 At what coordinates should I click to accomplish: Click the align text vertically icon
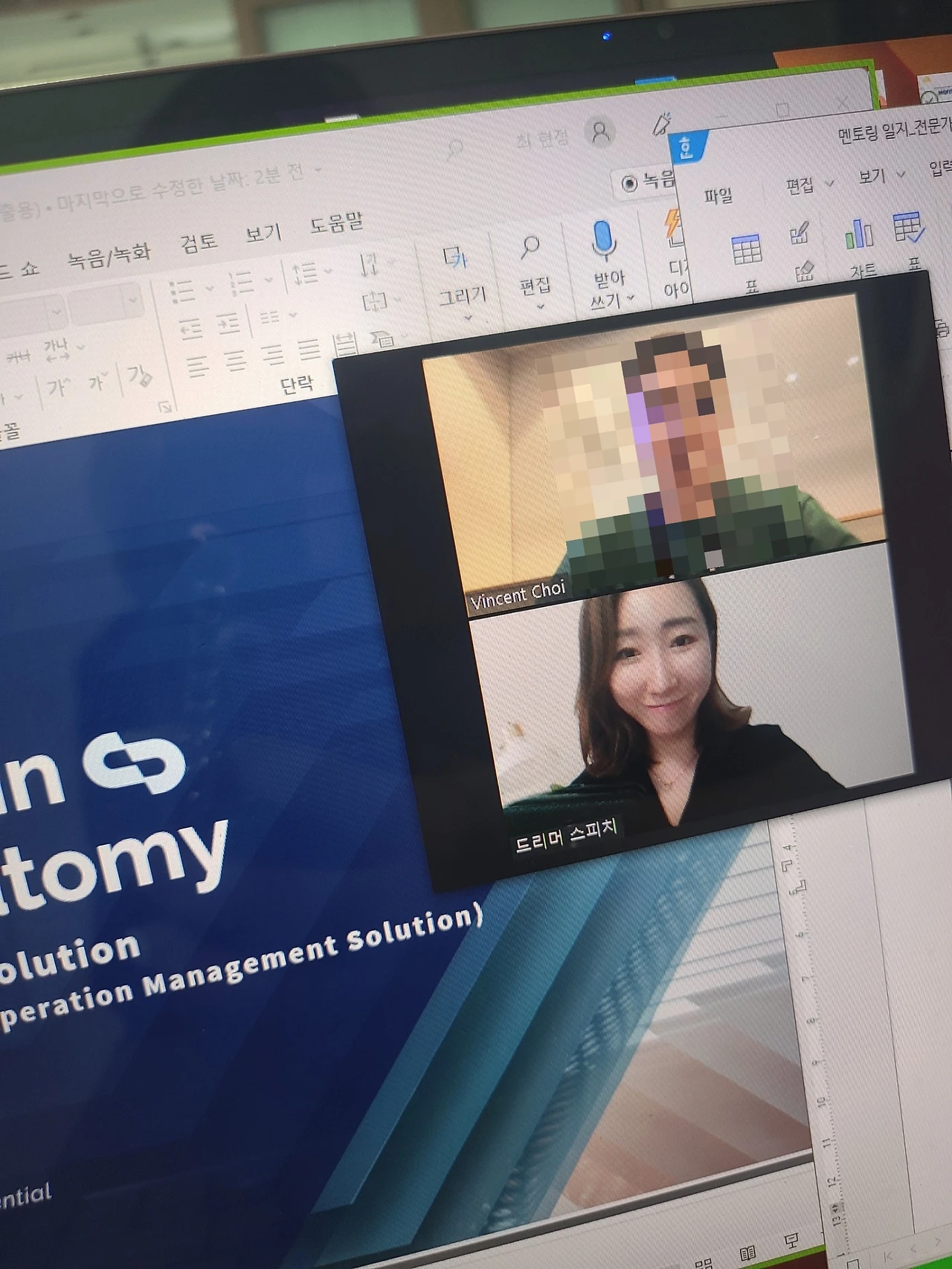(375, 302)
